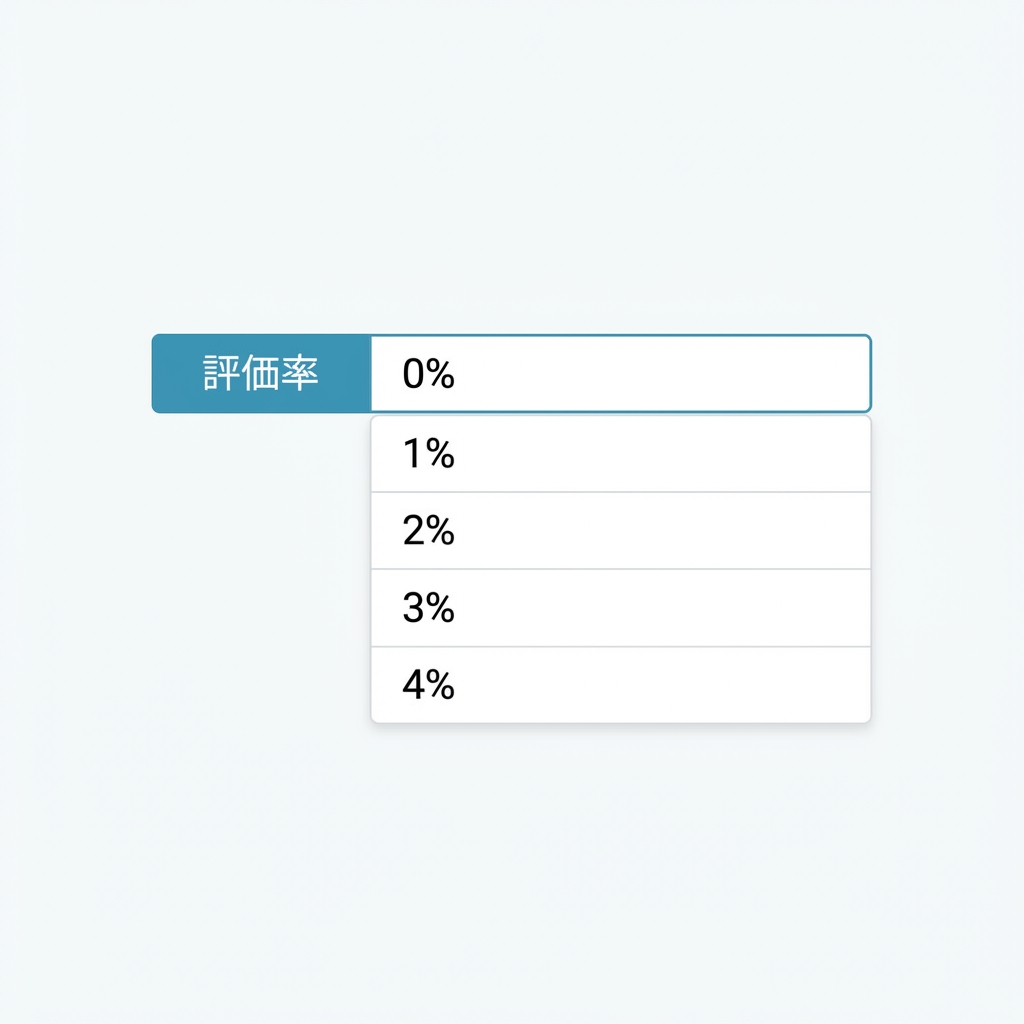This screenshot has width=1024, height=1024.
Task: Highlight the currently selected 0% value
Action: click(x=620, y=374)
